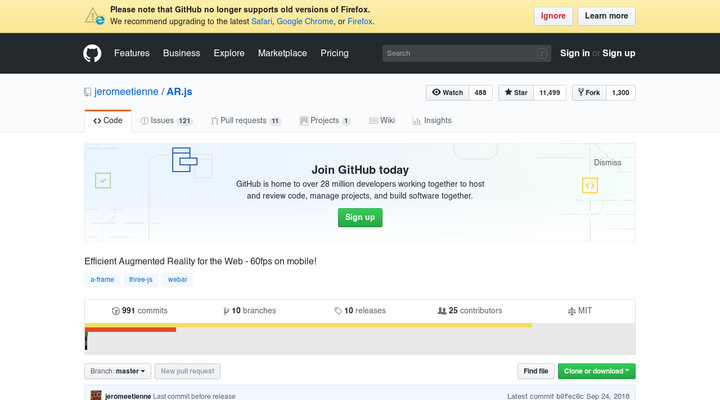Click Learn more in the browser warning
This screenshot has width=720, height=400.
coord(606,16)
